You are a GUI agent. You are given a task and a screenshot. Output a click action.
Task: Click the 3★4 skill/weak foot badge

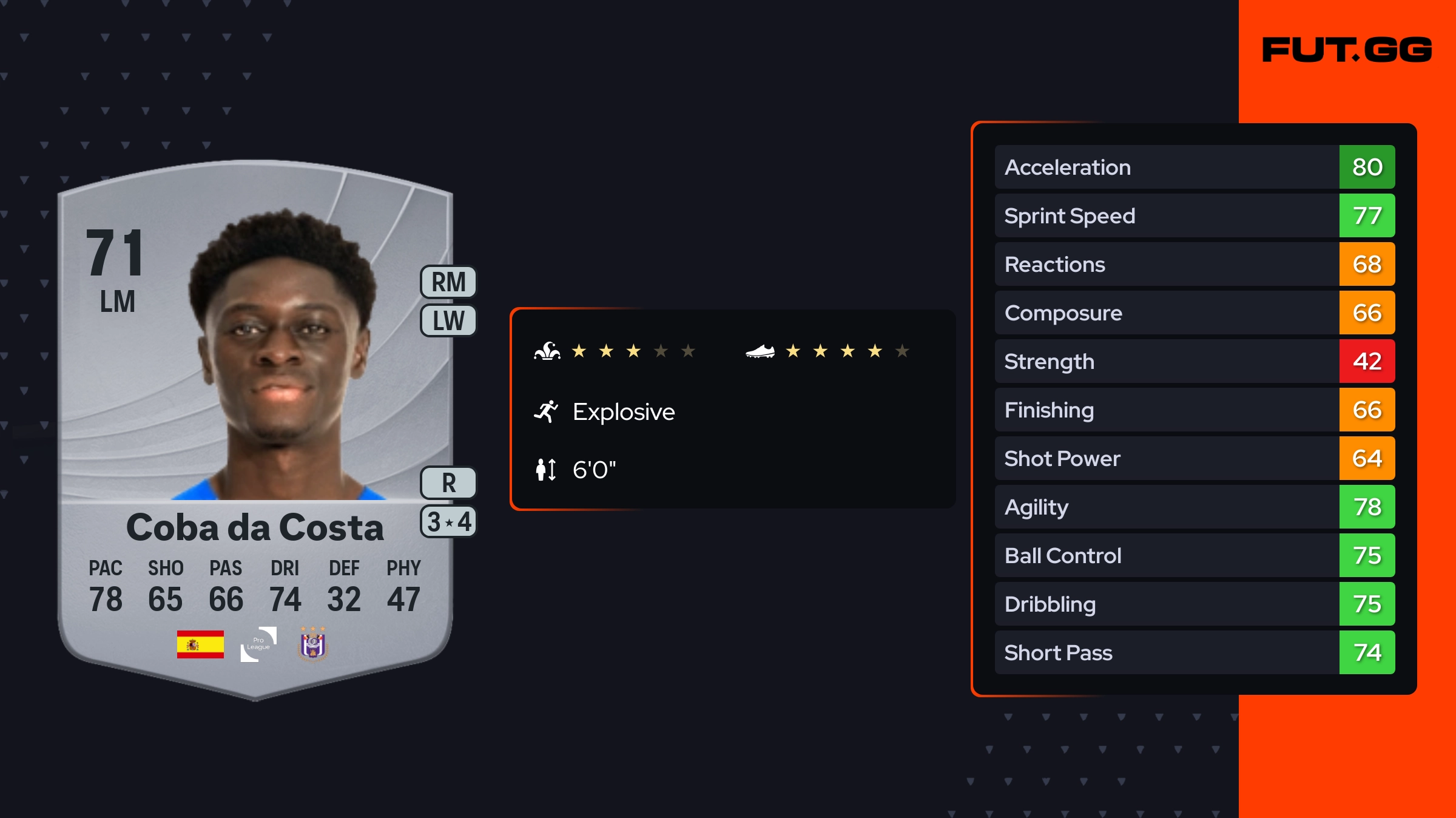tap(448, 522)
